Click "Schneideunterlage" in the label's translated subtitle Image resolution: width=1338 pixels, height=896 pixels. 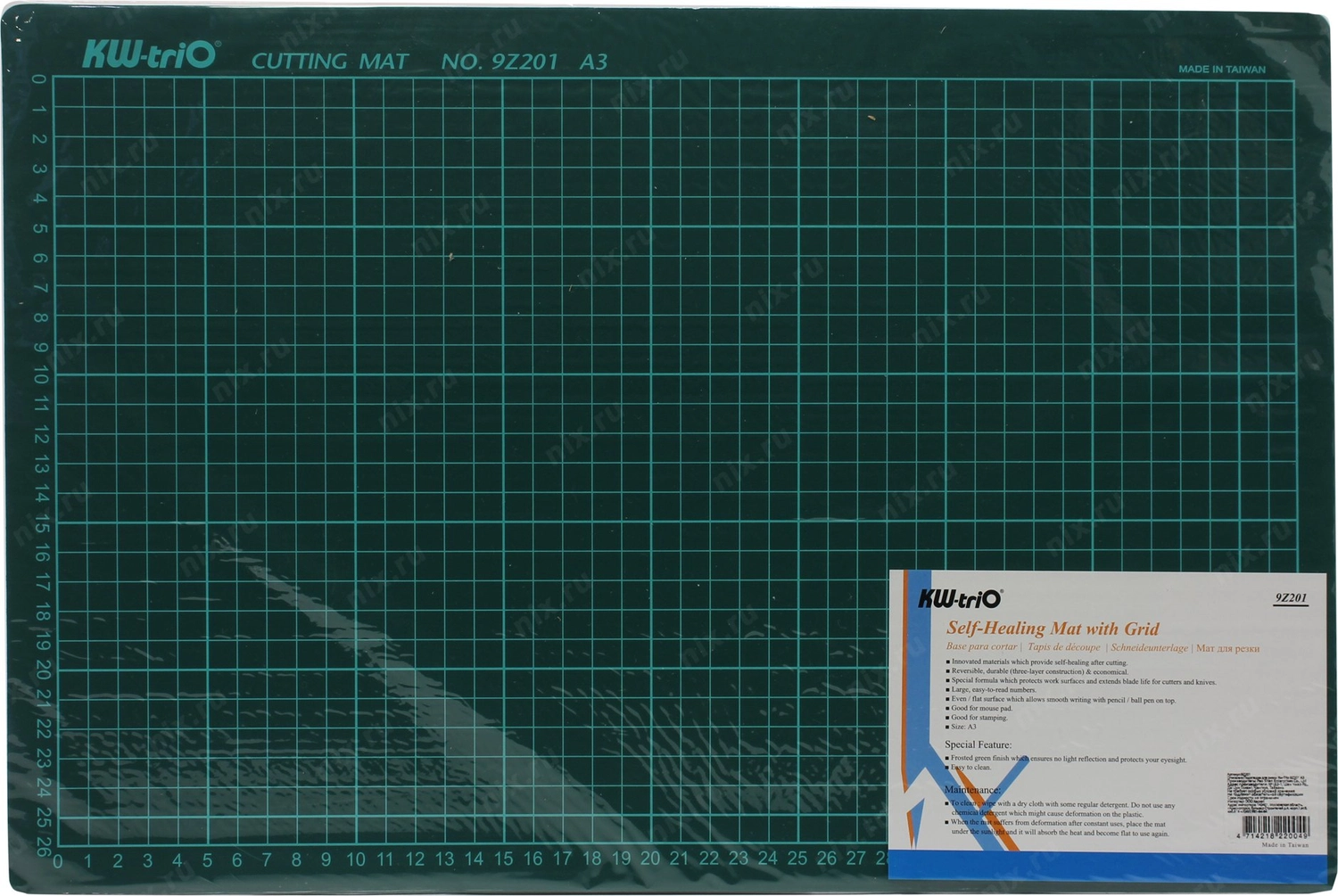[1149, 648]
